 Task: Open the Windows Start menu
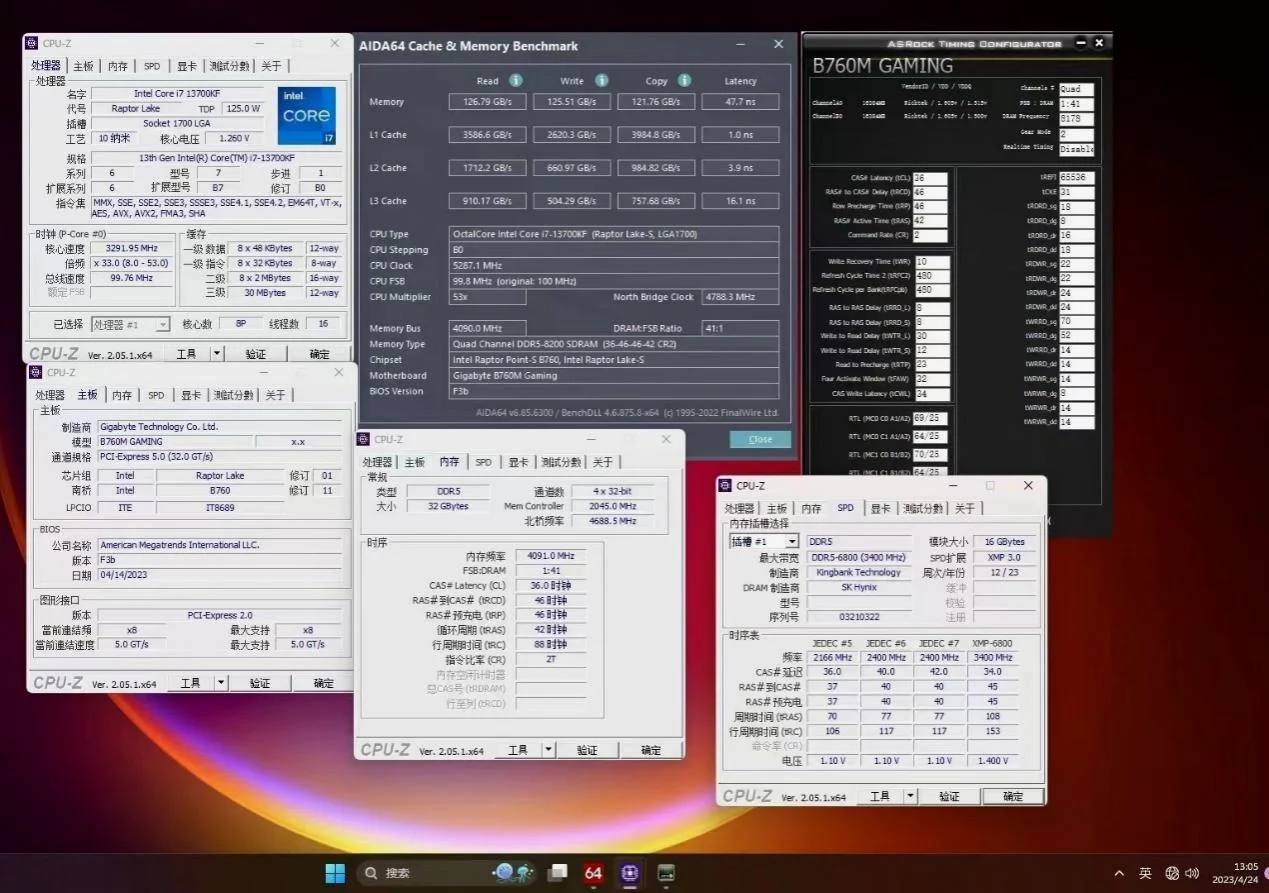coord(335,873)
